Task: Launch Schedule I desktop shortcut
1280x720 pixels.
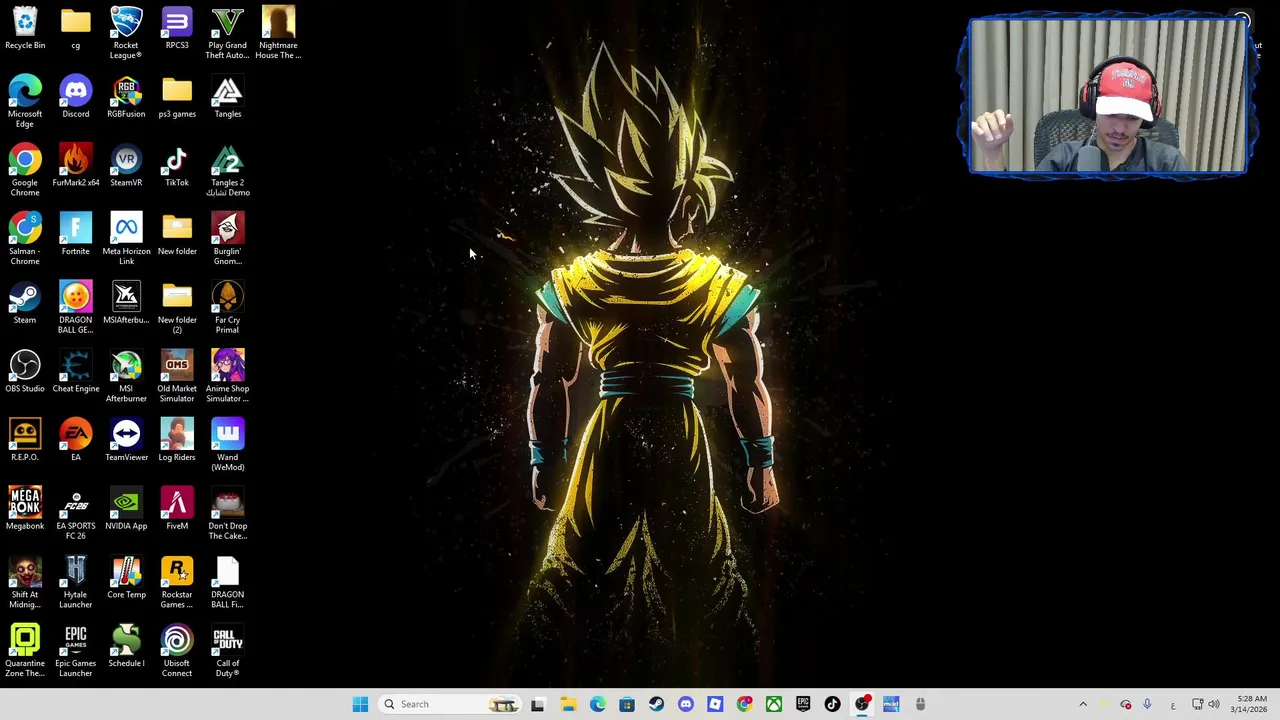Action: click(126, 645)
